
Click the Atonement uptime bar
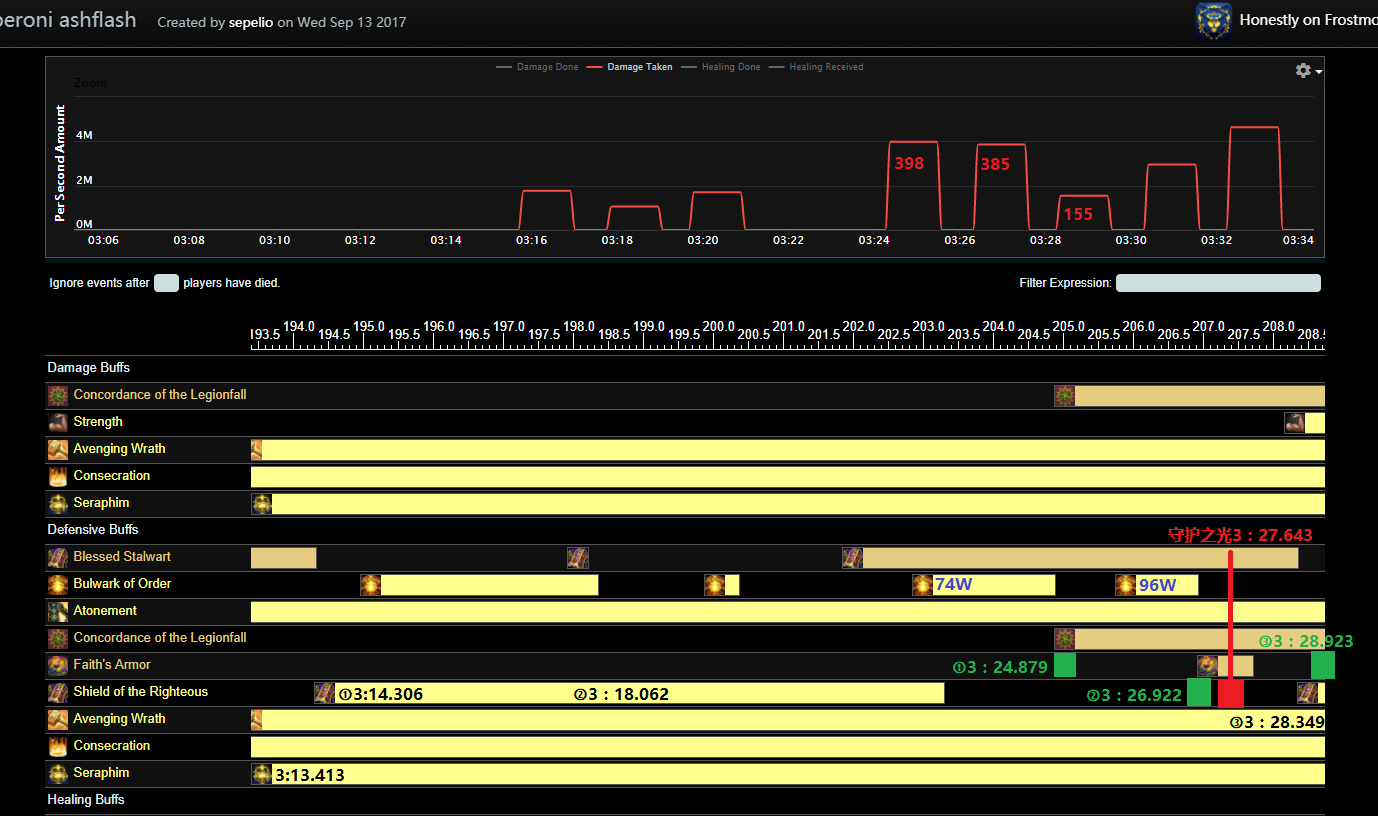[x=788, y=612]
